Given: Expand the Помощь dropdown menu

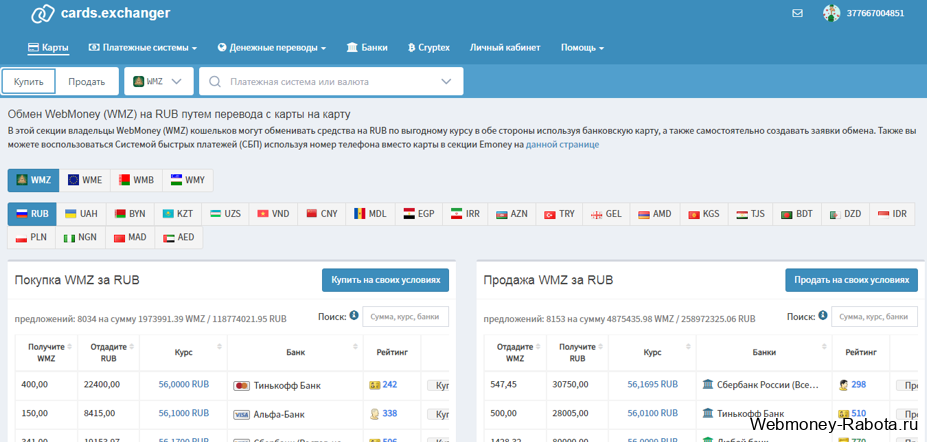Looking at the screenshot, I should point(582,48).
